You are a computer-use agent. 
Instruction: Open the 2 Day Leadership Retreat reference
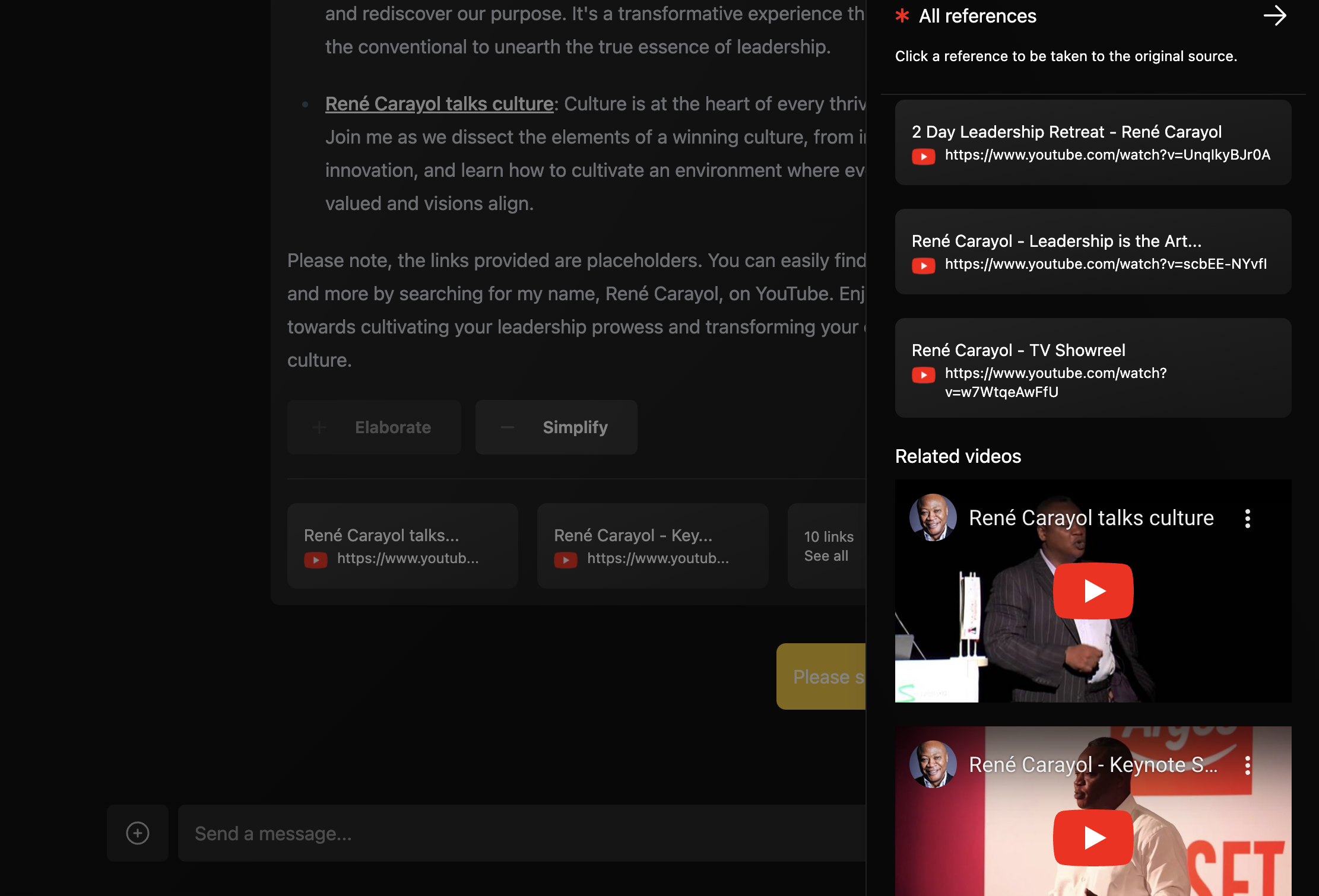click(x=1093, y=142)
